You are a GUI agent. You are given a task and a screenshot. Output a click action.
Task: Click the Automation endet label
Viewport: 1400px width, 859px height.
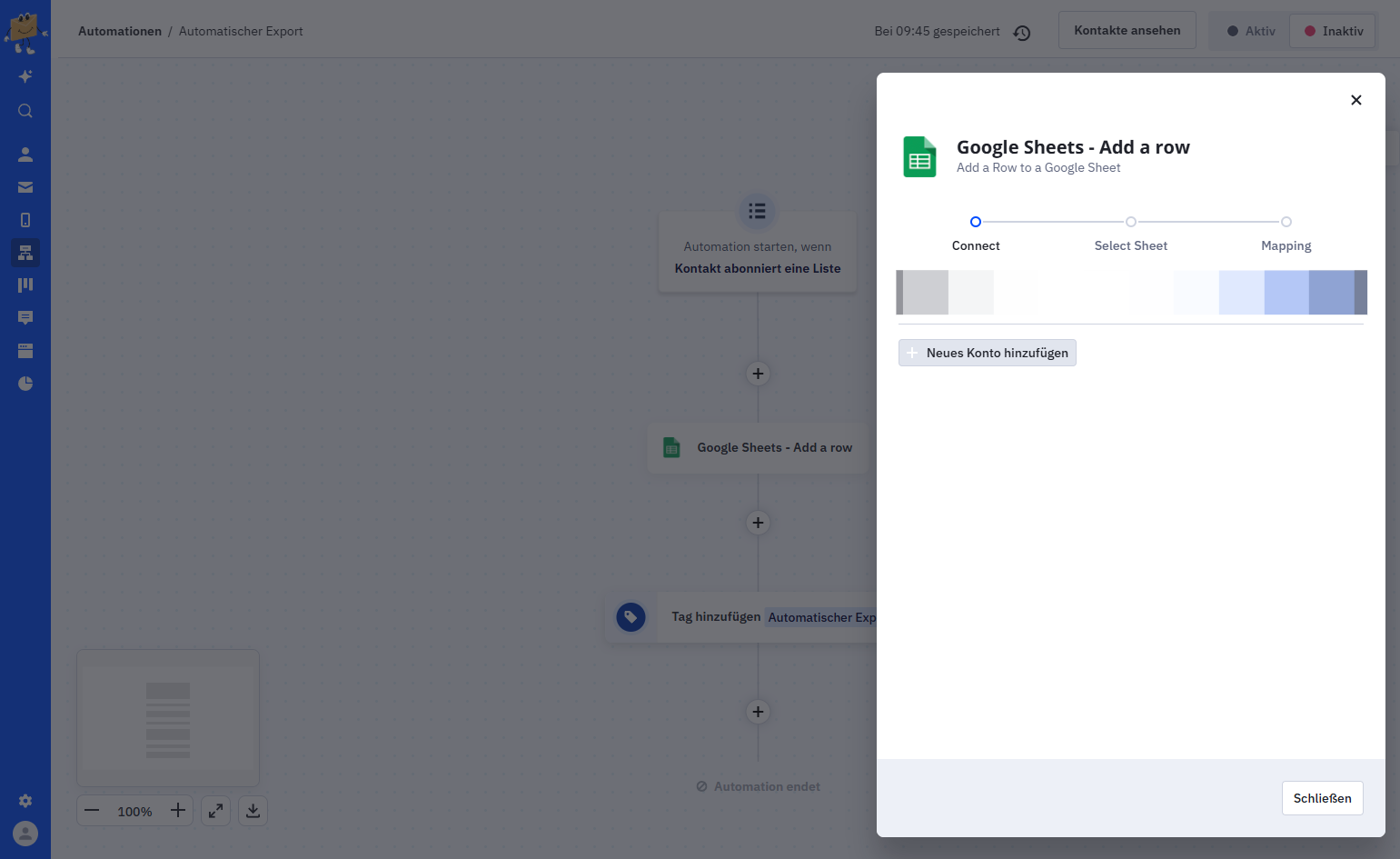click(x=758, y=787)
